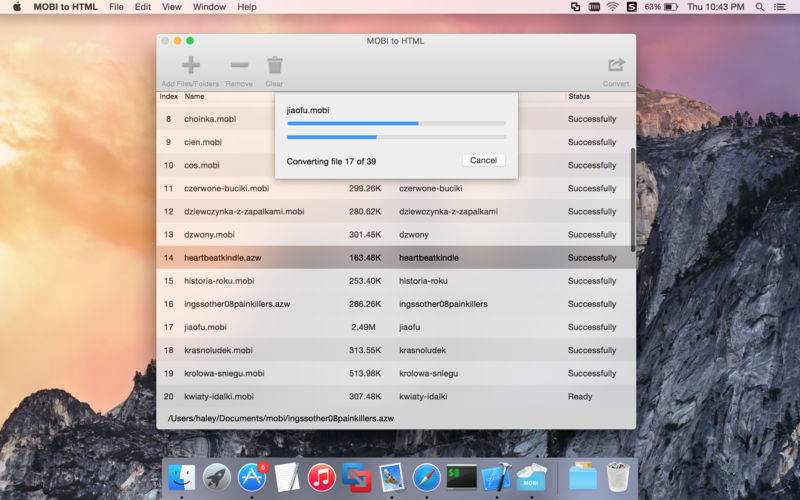Select the kwiaty-idalki.mobi row
800x500 pixels.
396,396
